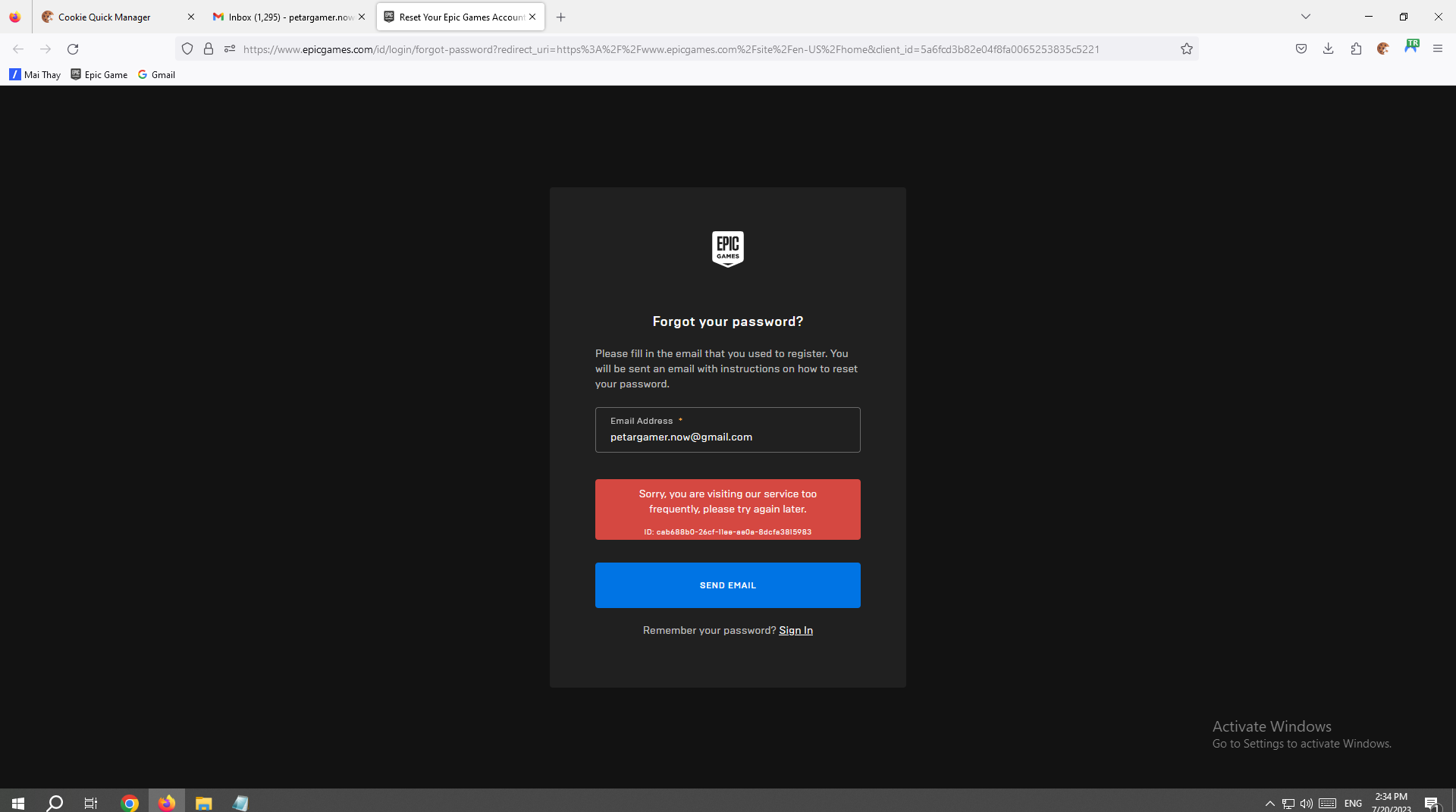
Task: Click the Firefox View icon in tab bar
Action: tap(15, 17)
